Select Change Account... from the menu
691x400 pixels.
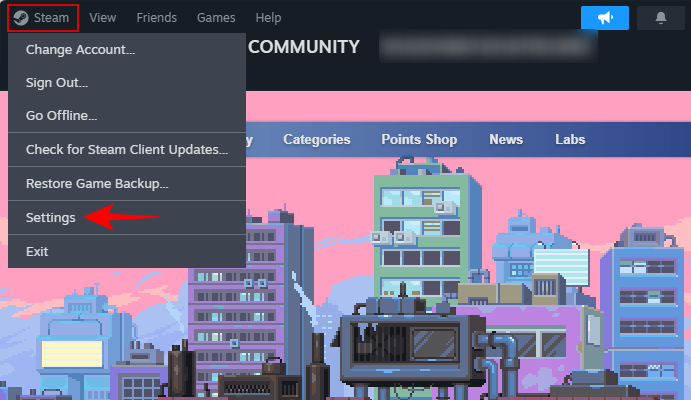127,50
